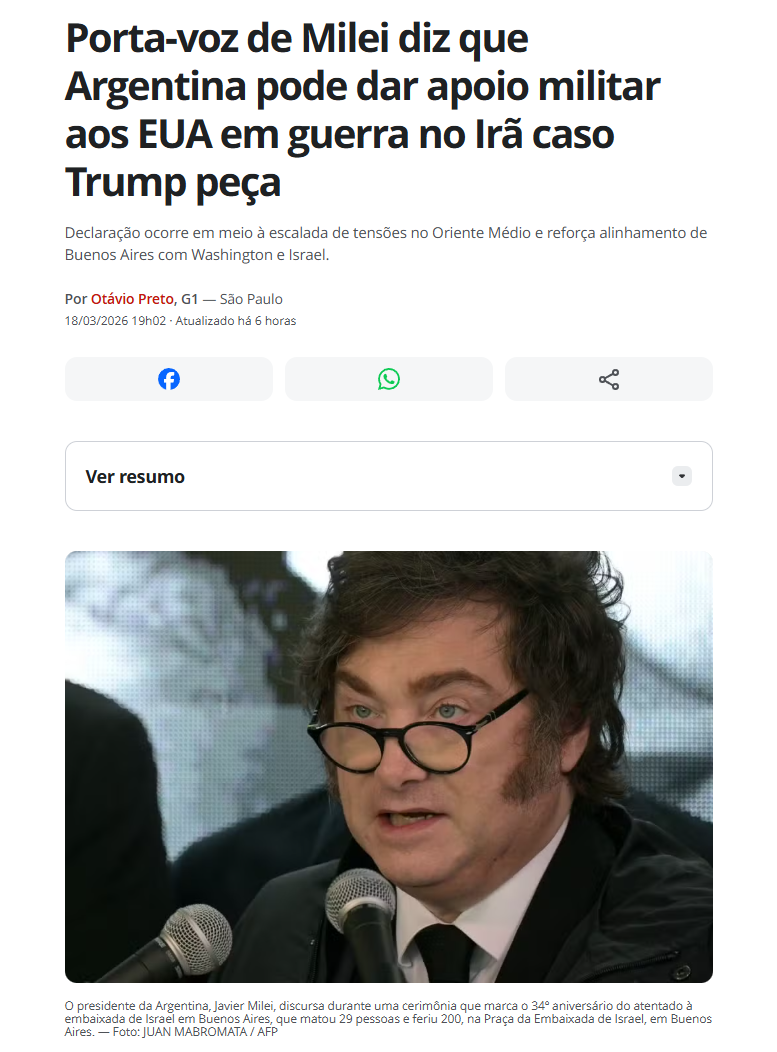This screenshot has height=1052, width=777.
Task: Click the small arrow in Ver resumo
Action: point(682,476)
